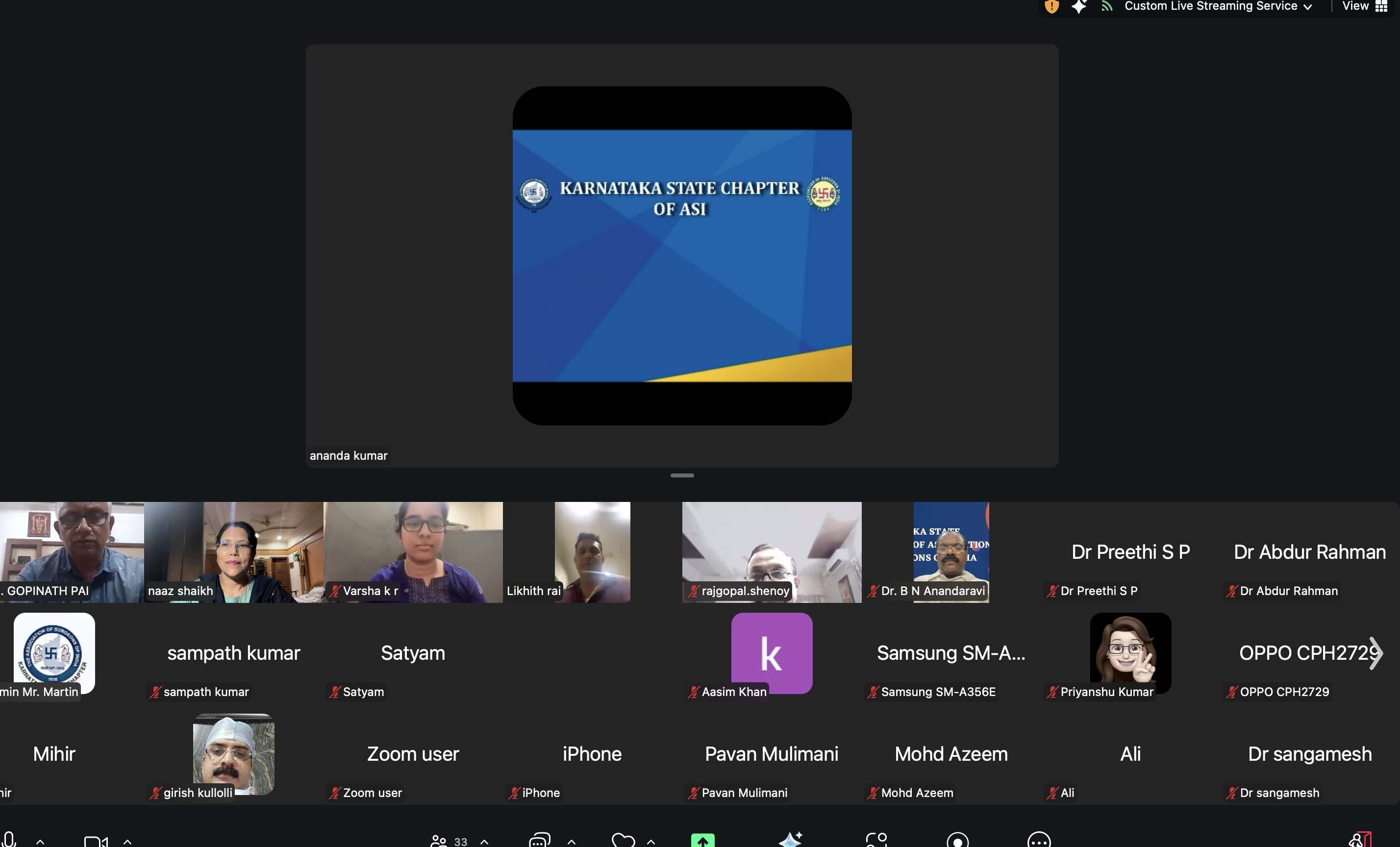Open the More options ellipsis icon
Screen dimensions: 1400x847
(1039, 840)
